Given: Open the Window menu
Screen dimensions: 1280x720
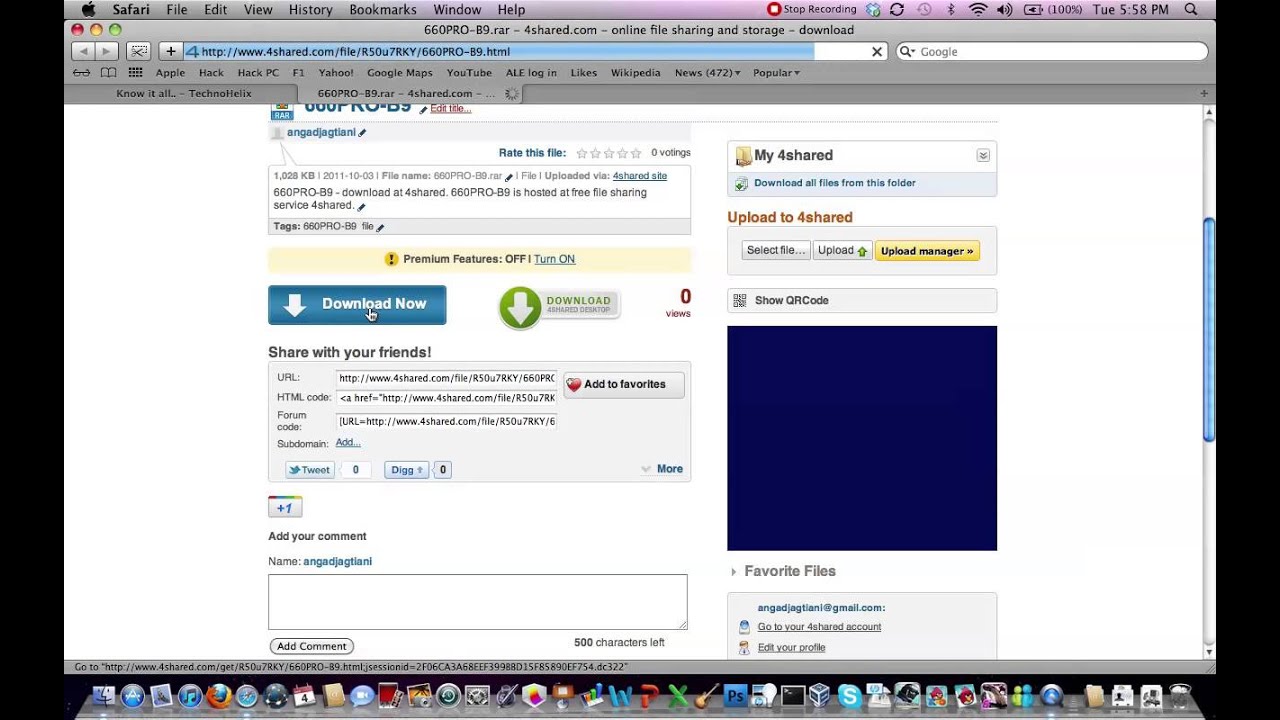Looking at the screenshot, I should [457, 9].
